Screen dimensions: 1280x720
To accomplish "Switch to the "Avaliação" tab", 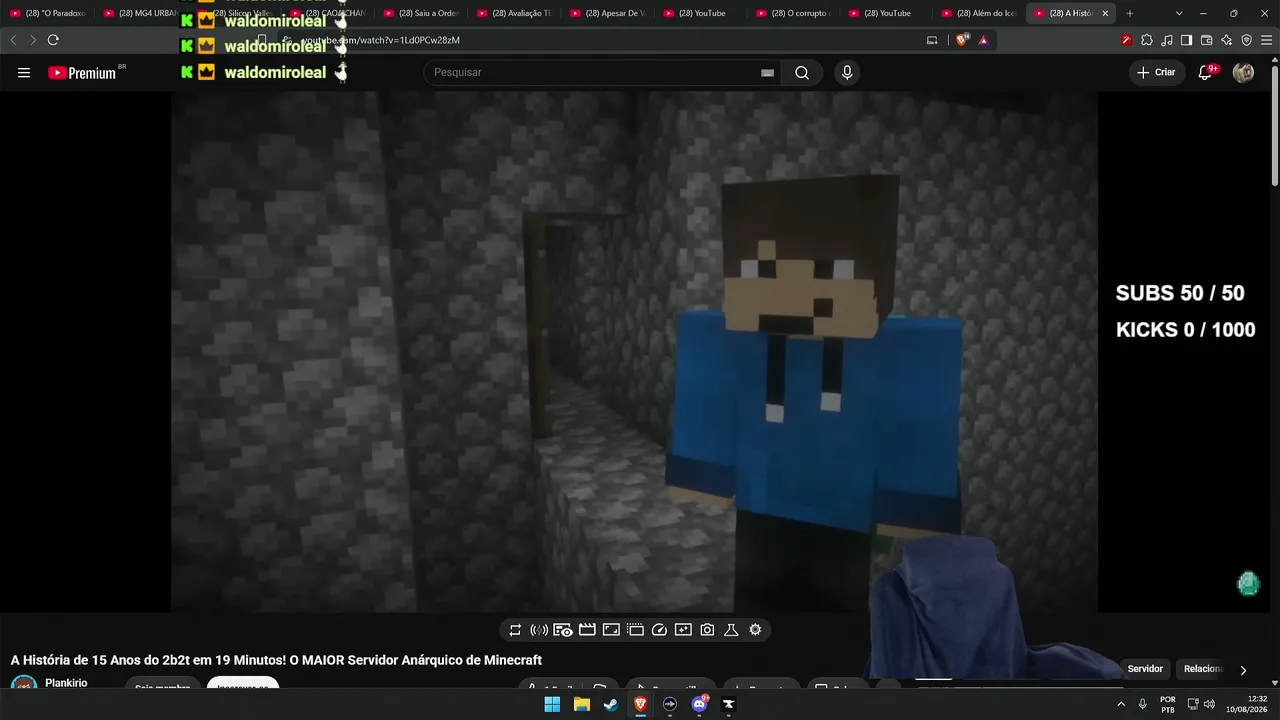I will [514, 13].
